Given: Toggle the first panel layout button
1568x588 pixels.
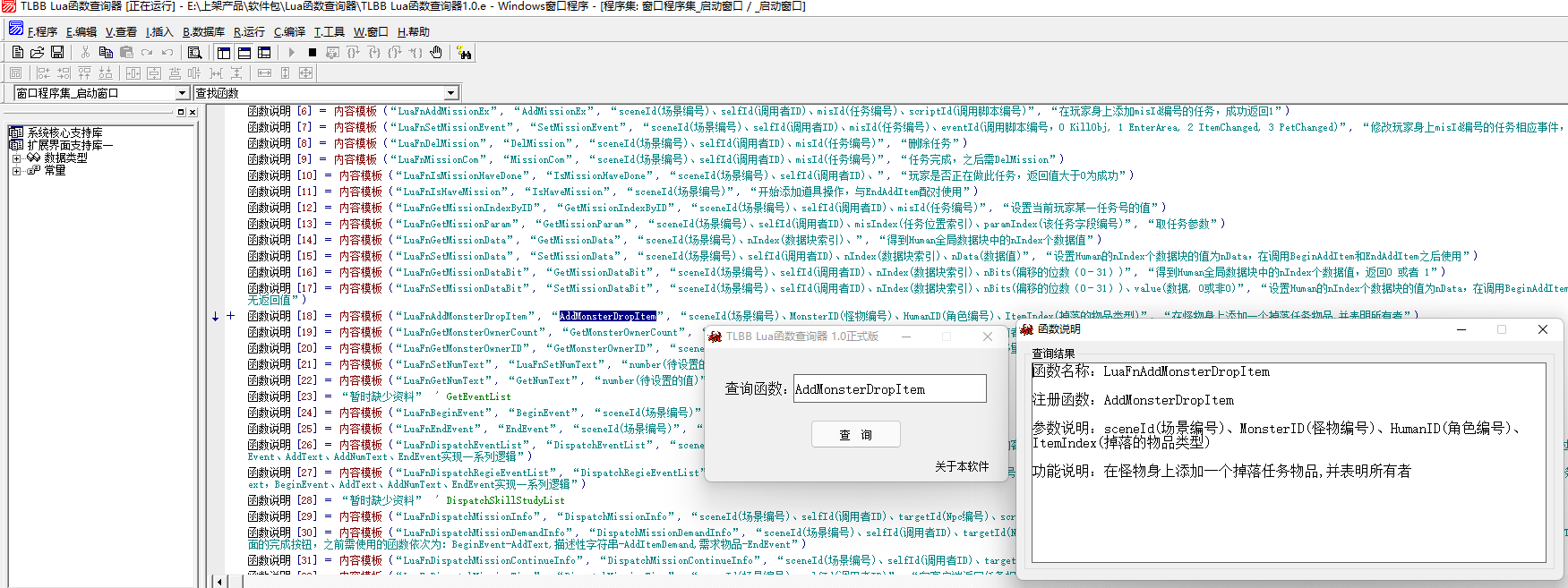Looking at the screenshot, I should point(224,53).
